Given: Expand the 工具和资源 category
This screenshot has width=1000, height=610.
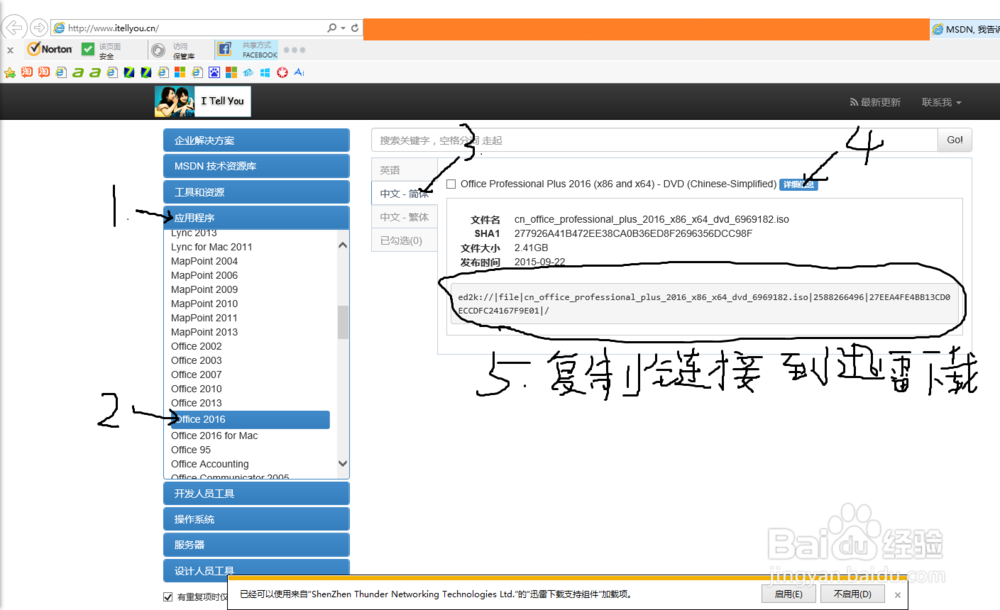Looking at the screenshot, I should tap(256, 192).
